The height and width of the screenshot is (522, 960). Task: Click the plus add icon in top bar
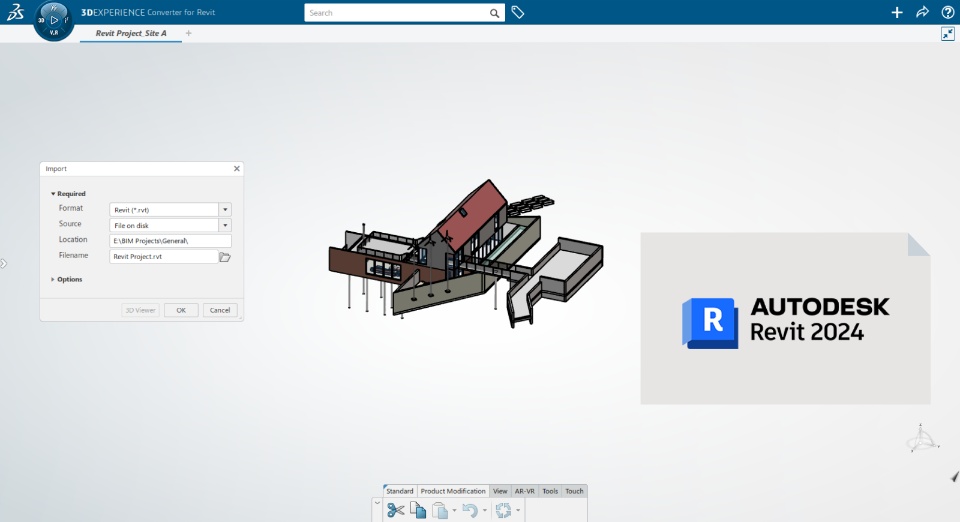(x=897, y=12)
